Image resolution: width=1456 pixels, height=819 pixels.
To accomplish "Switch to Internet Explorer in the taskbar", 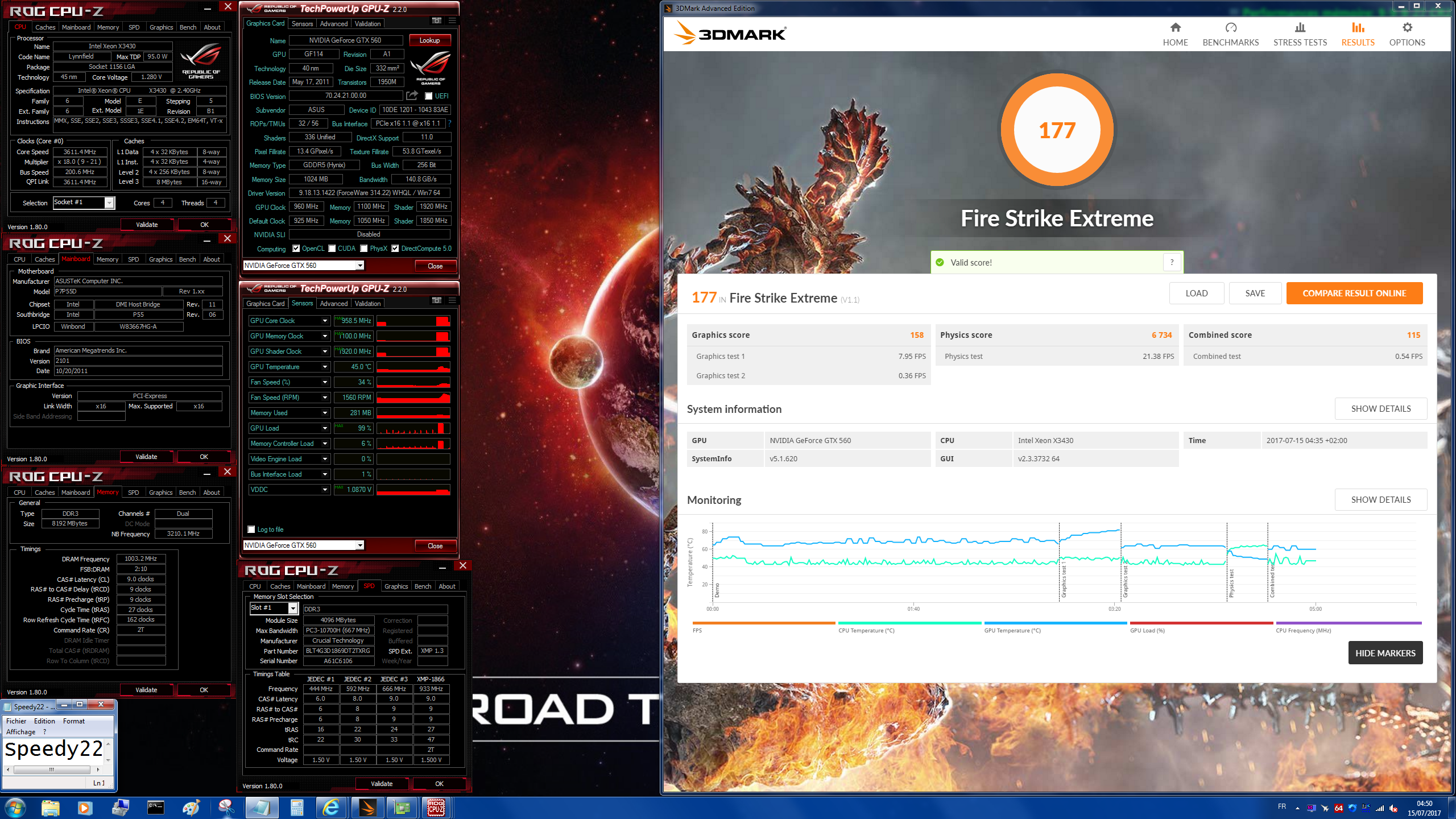I will pos(332,808).
